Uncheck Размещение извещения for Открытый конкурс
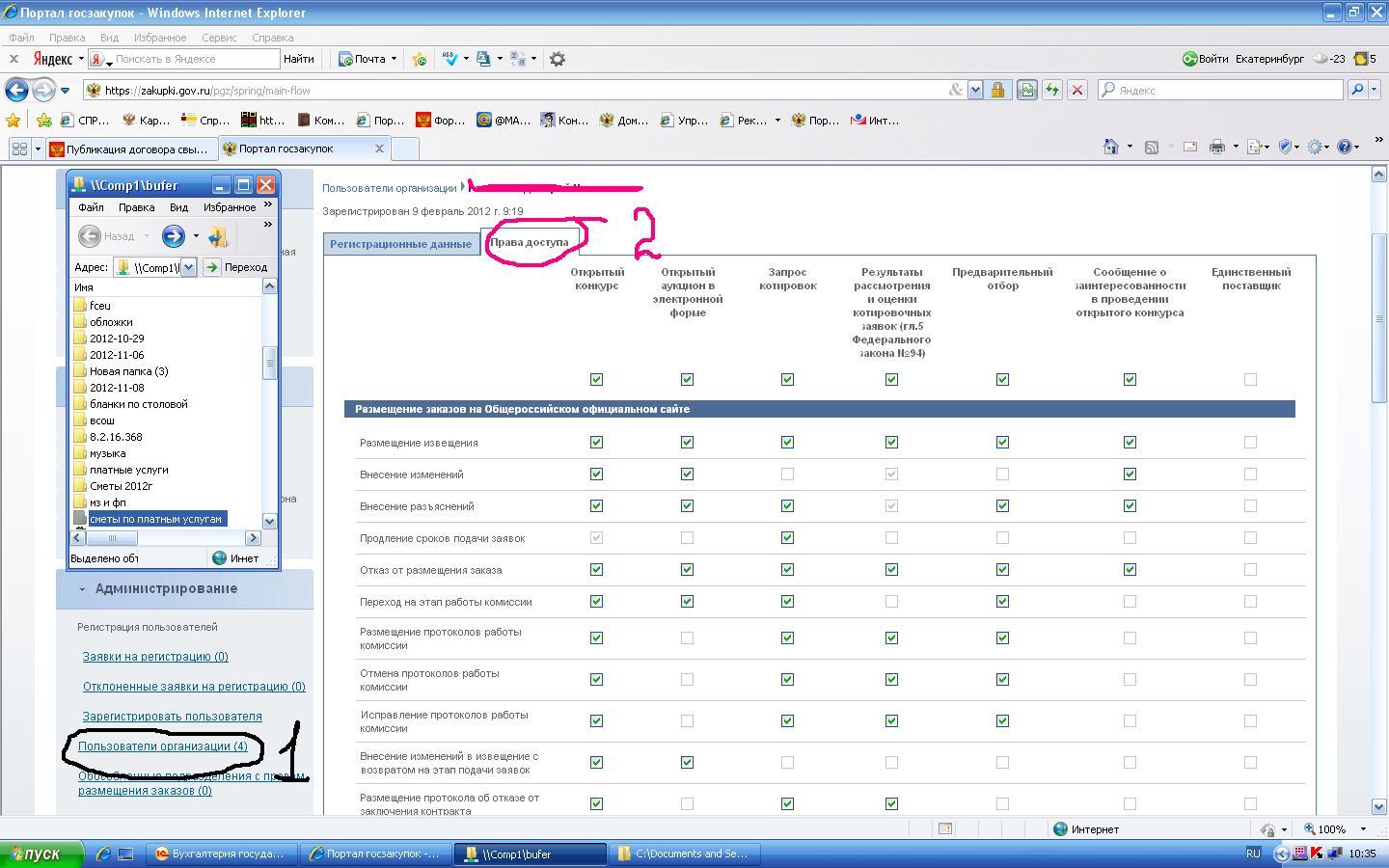 [596, 443]
